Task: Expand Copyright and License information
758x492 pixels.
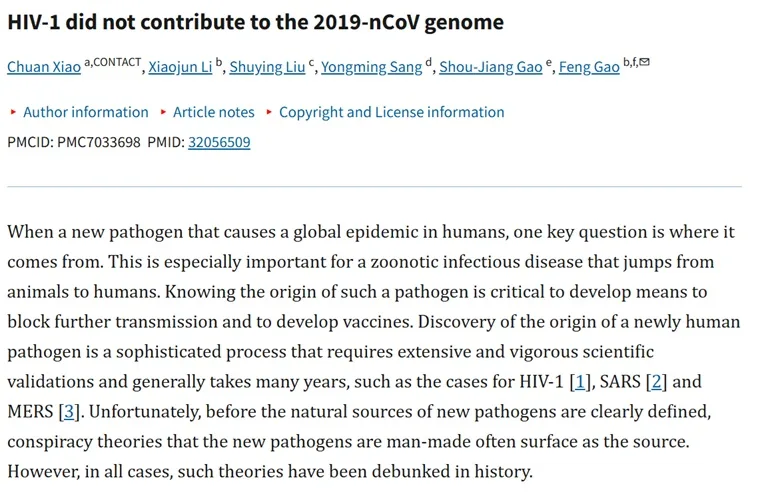Action: point(391,112)
